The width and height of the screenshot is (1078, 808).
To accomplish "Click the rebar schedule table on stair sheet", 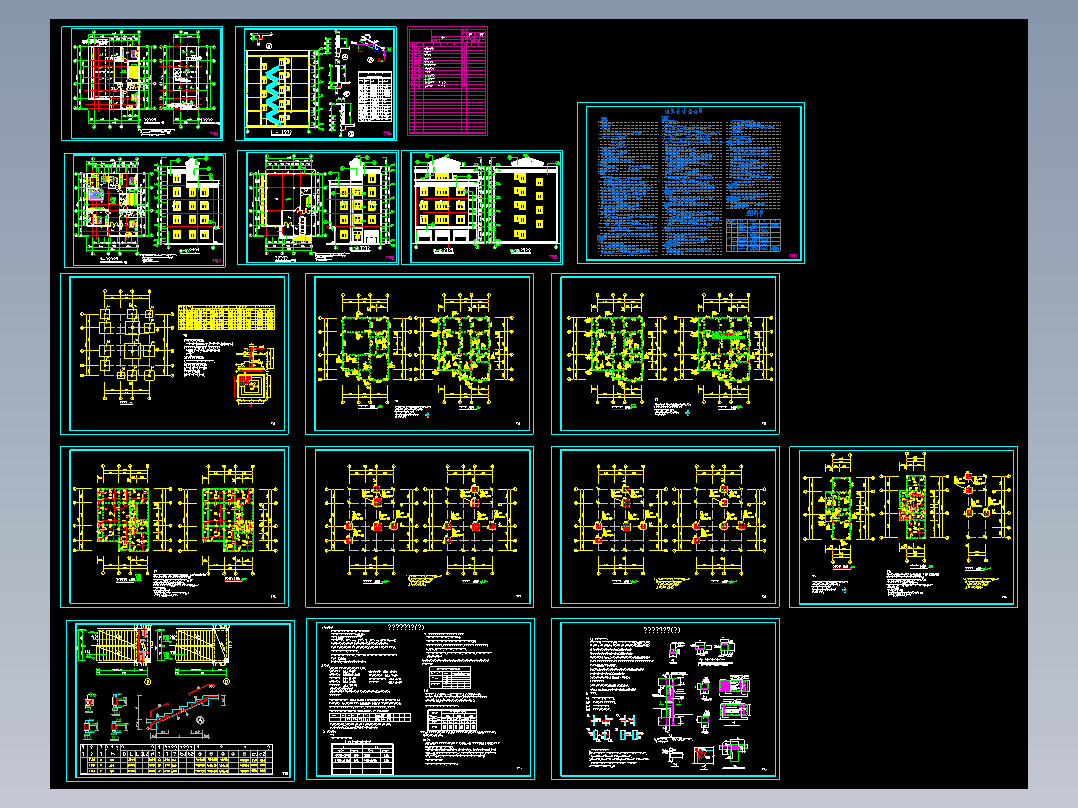I will (x=177, y=759).
